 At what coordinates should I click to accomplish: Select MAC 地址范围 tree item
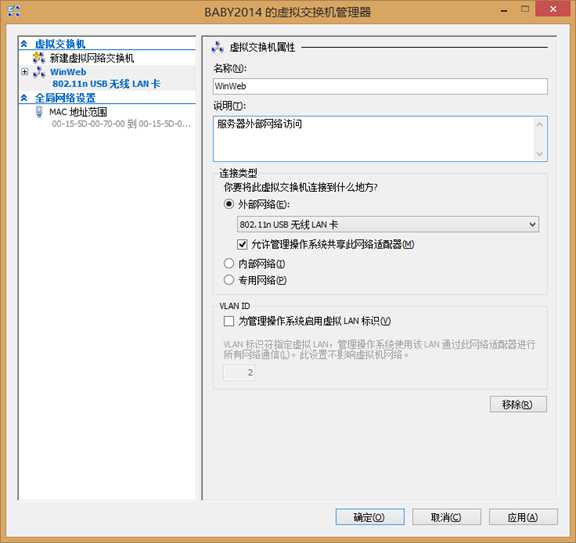click(x=78, y=112)
